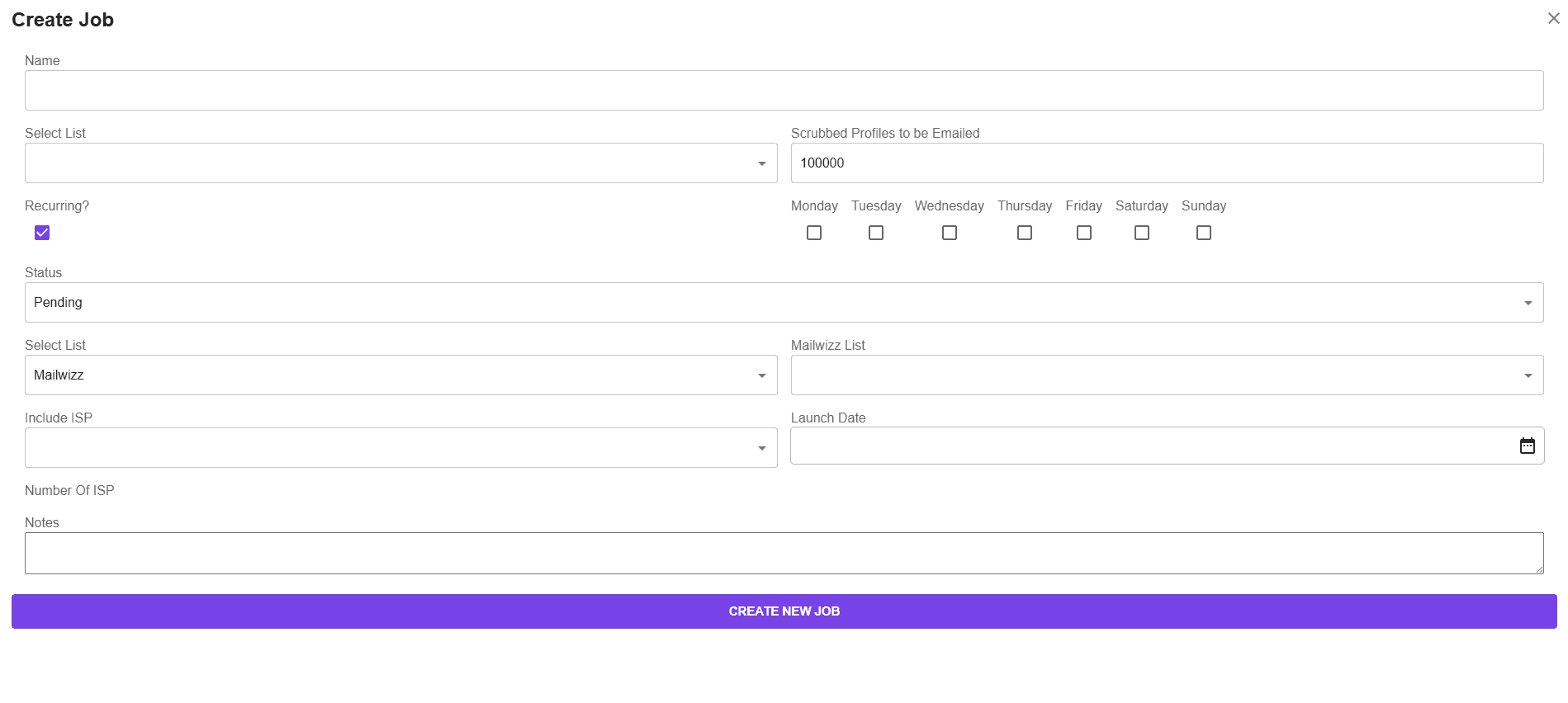Click the dialog close X icon
1568x703 pixels.
[x=1554, y=17]
